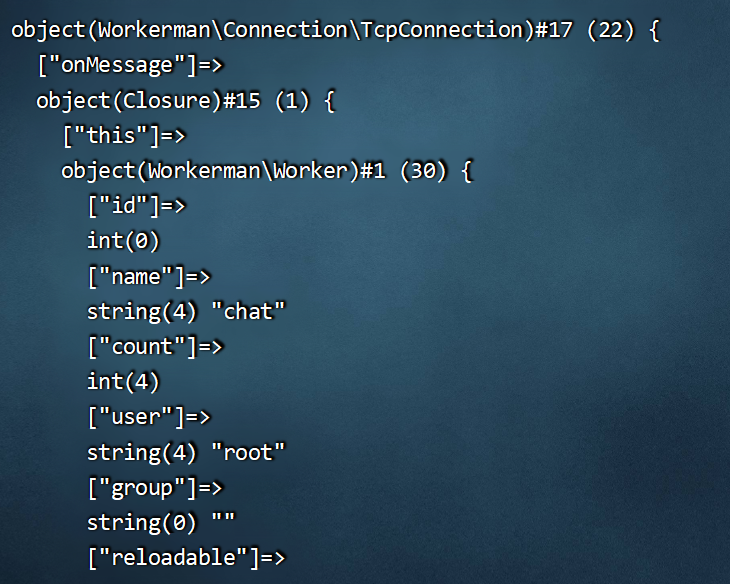Click the string value "root"
The image size is (730, 584).
[x=248, y=452]
